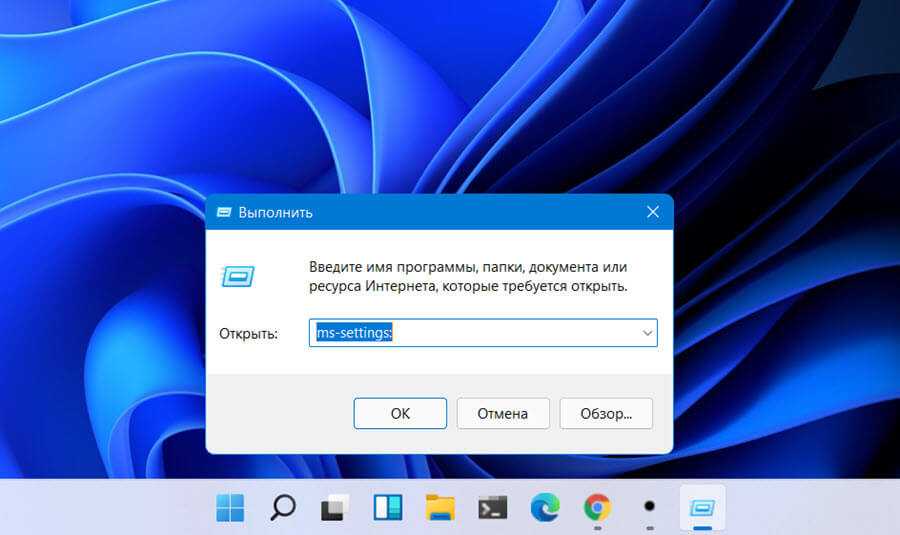Open Windows Terminal from taskbar
Image resolution: width=900 pixels, height=535 pixels.
(x=492, y=507)
